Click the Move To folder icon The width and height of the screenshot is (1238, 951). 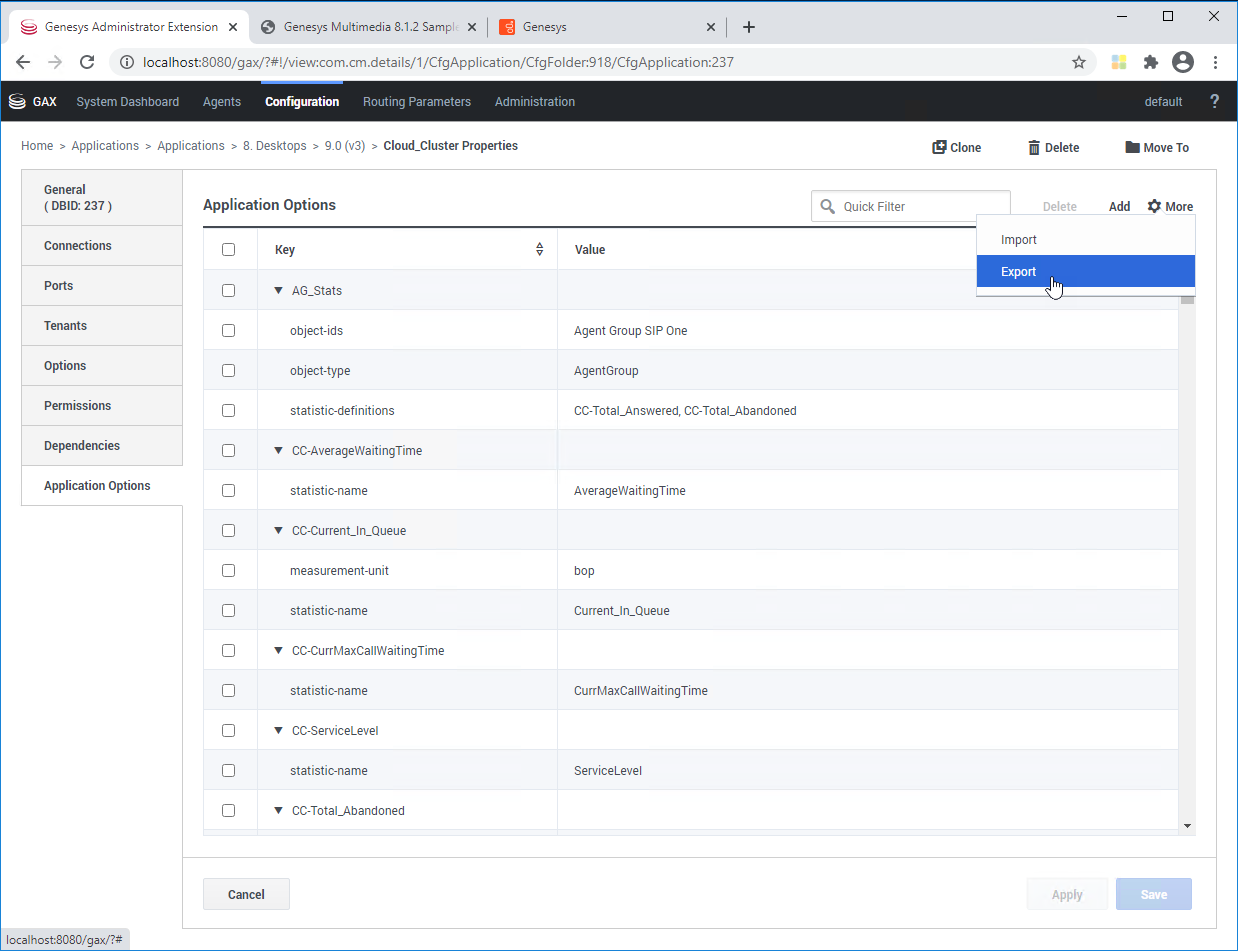click(x=1132, y=147)
